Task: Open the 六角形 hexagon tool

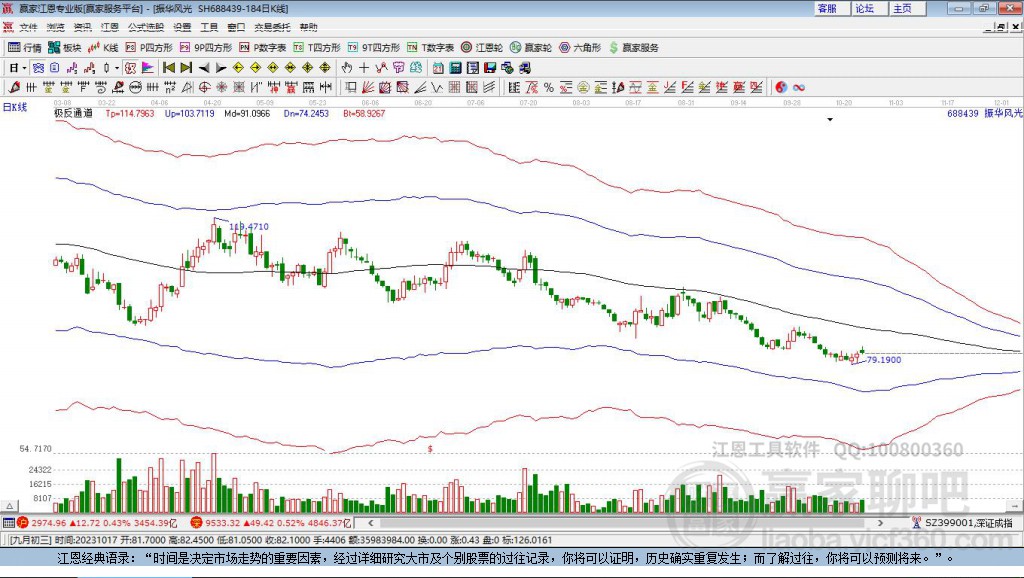Action: pos(580,47)
